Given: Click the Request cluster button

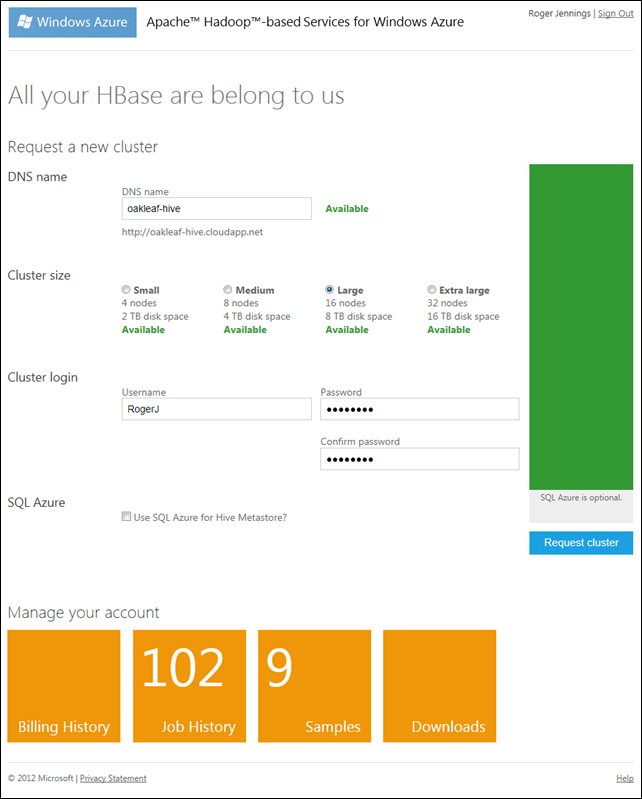Looking at the screenshot, I should [581, 543].
